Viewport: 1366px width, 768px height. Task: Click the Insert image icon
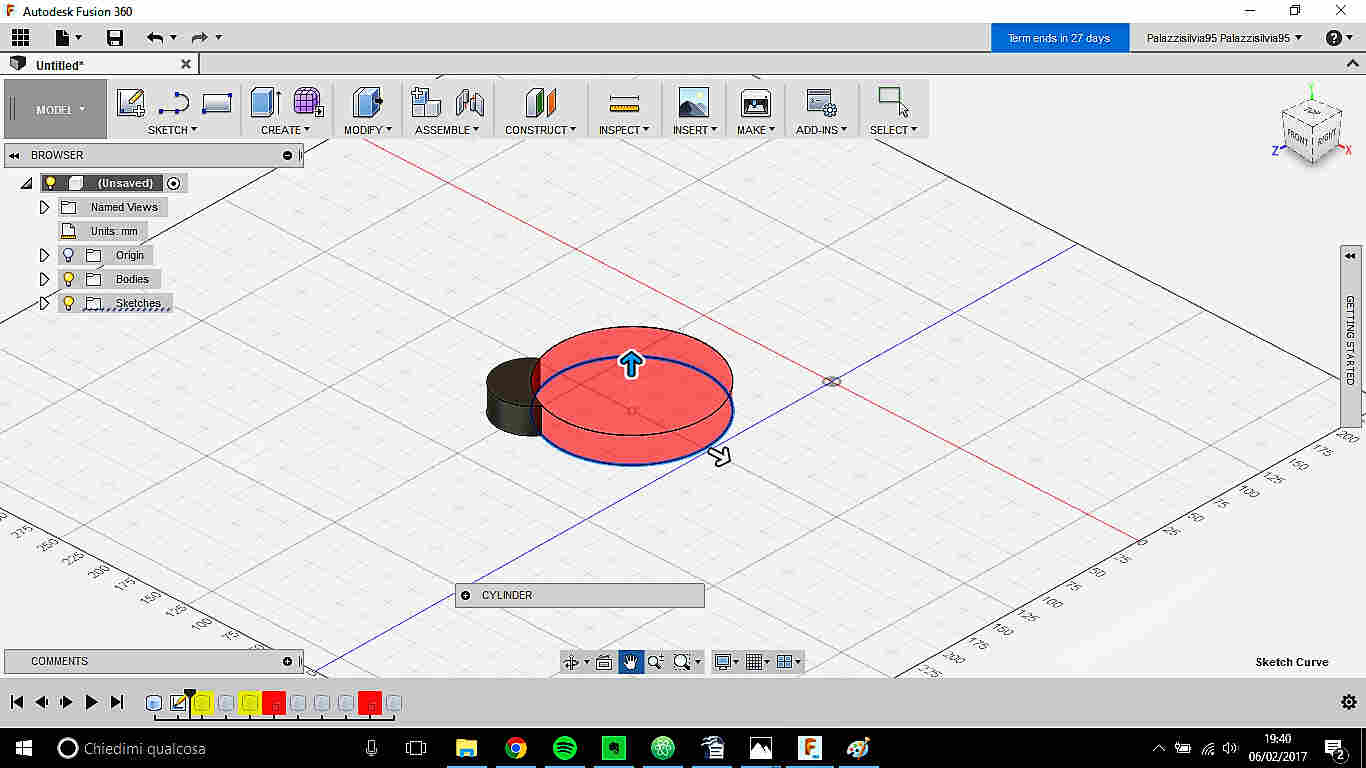coord(693,102)
